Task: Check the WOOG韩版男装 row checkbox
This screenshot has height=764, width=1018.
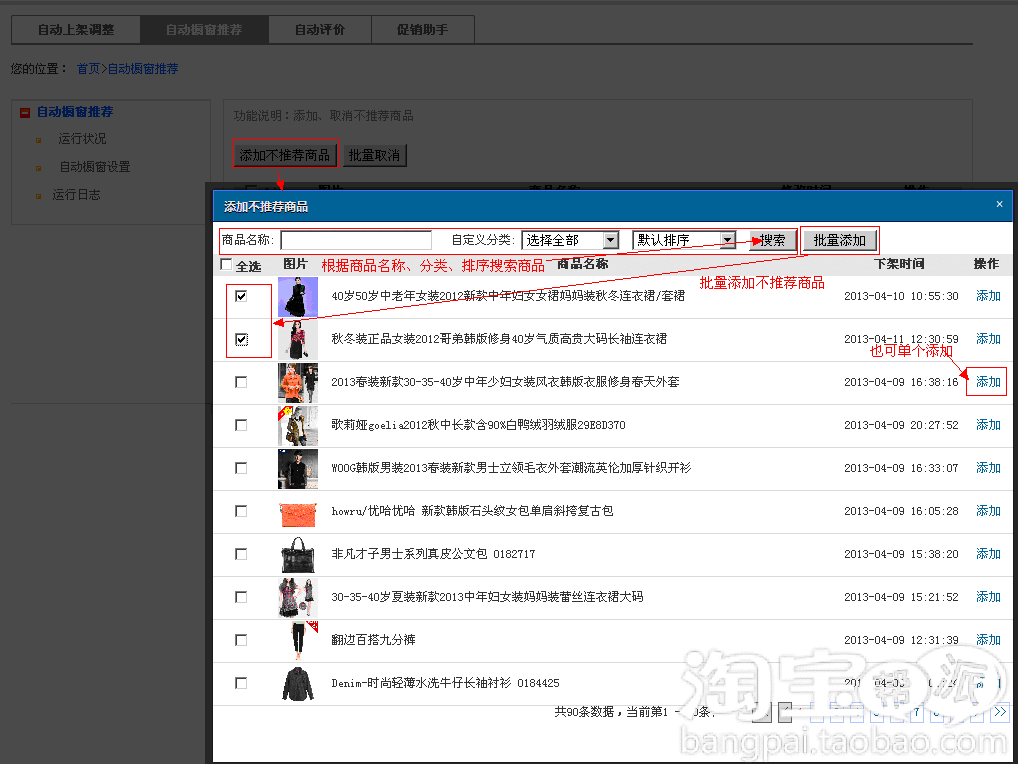Action: [x=241, y=468]
